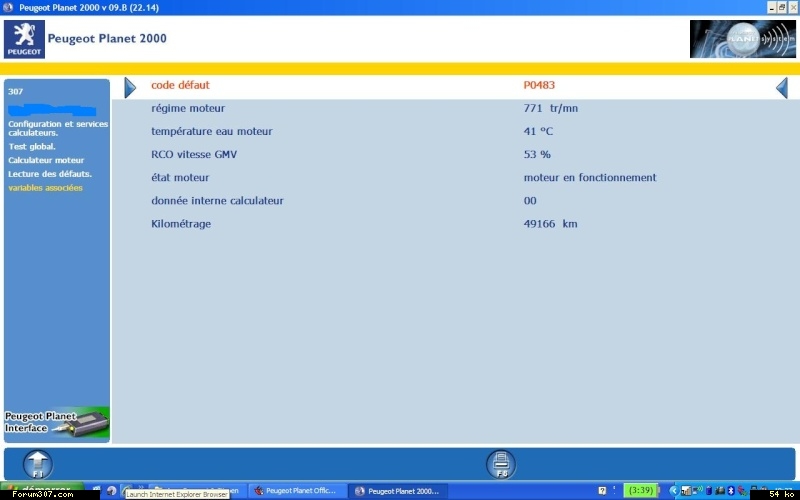Screen dimensions: 800x500
Task: Click the left-pointing arrow beside P0483
Action: pyautogui.click(x=782, y=87)
